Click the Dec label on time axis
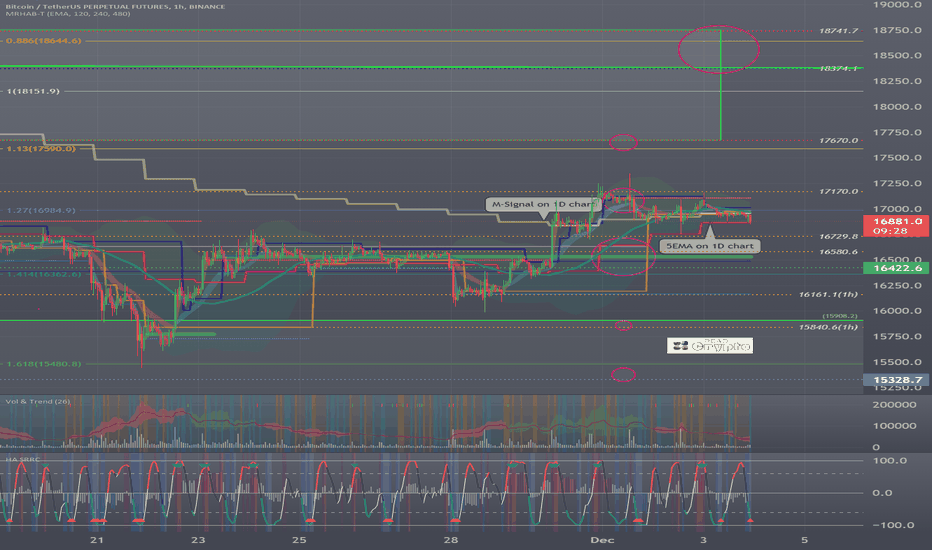The width and height of the screenshot is (932, 550). [602, 540]
